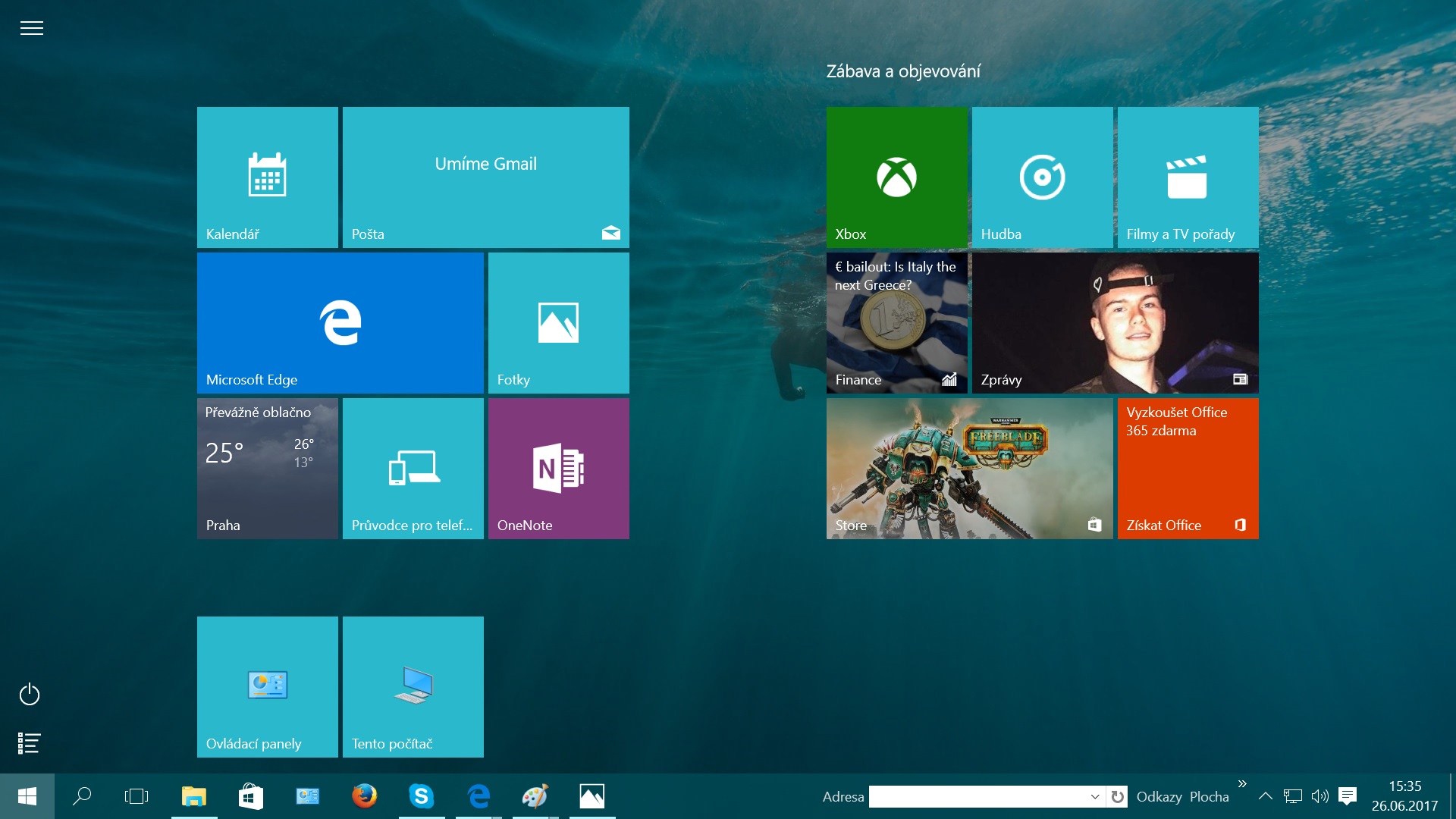Show the all apps list icon
1456x819 pixels.
(x=30, y=743)
